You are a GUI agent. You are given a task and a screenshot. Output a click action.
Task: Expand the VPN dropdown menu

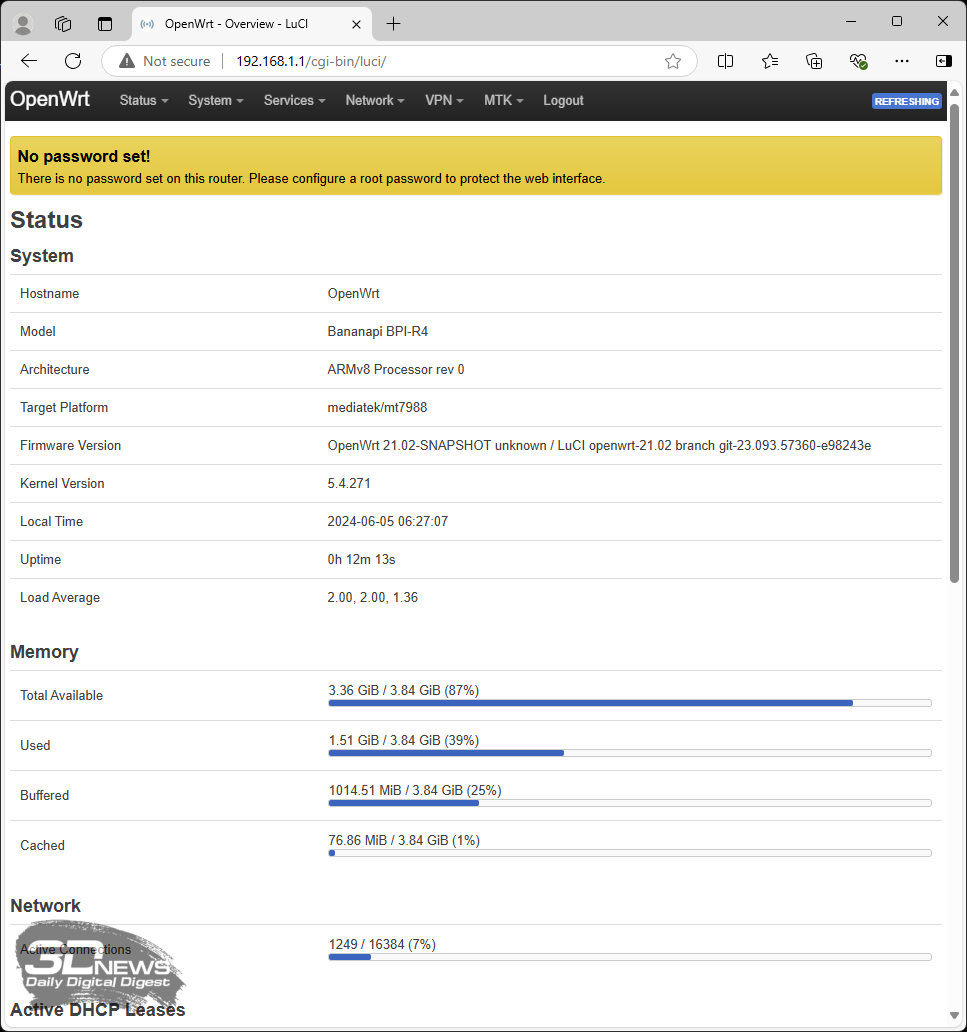444,101
